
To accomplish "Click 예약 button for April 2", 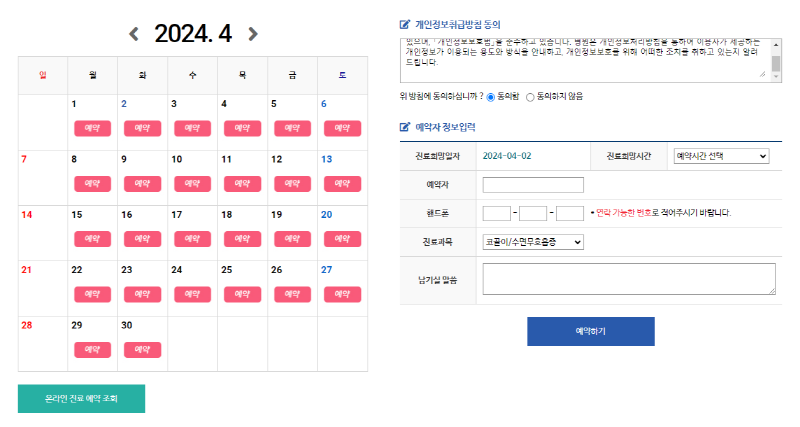I will tap(142, 129).
